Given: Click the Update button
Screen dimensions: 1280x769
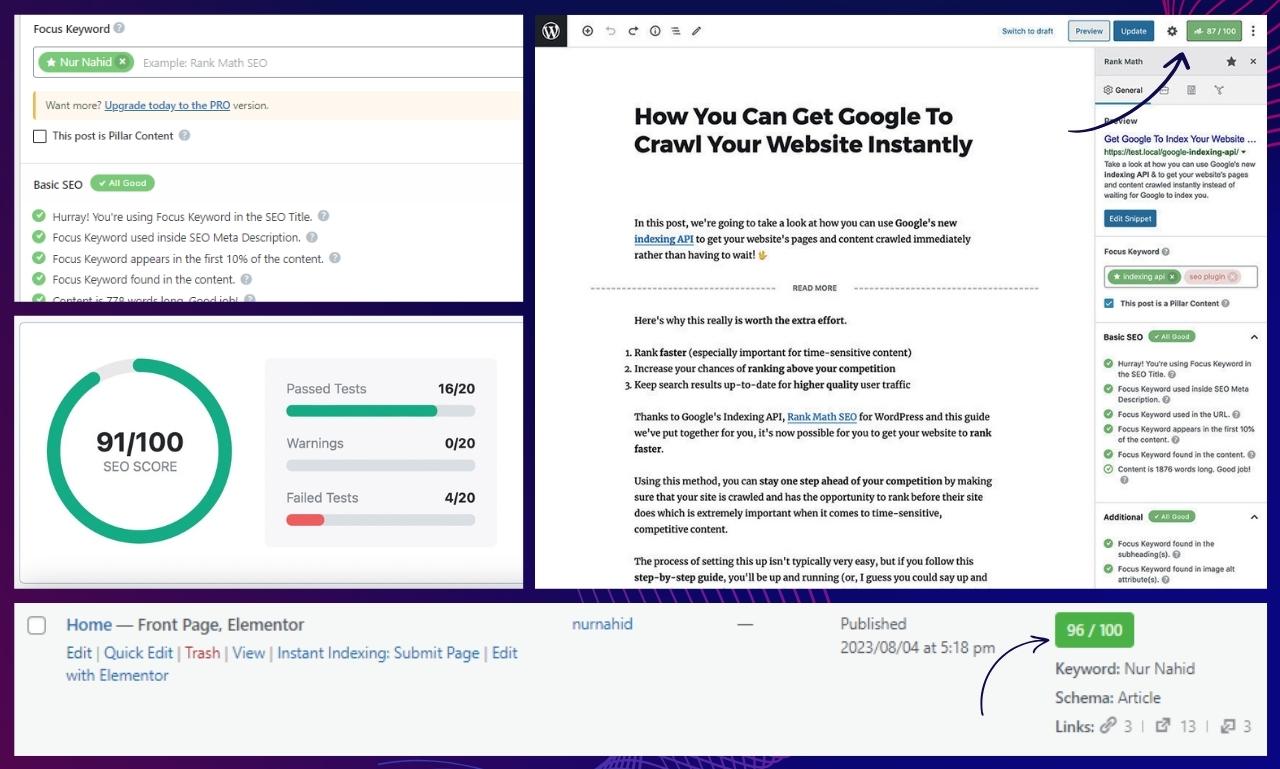Looking at the screenshot, I should point(1133,31).
